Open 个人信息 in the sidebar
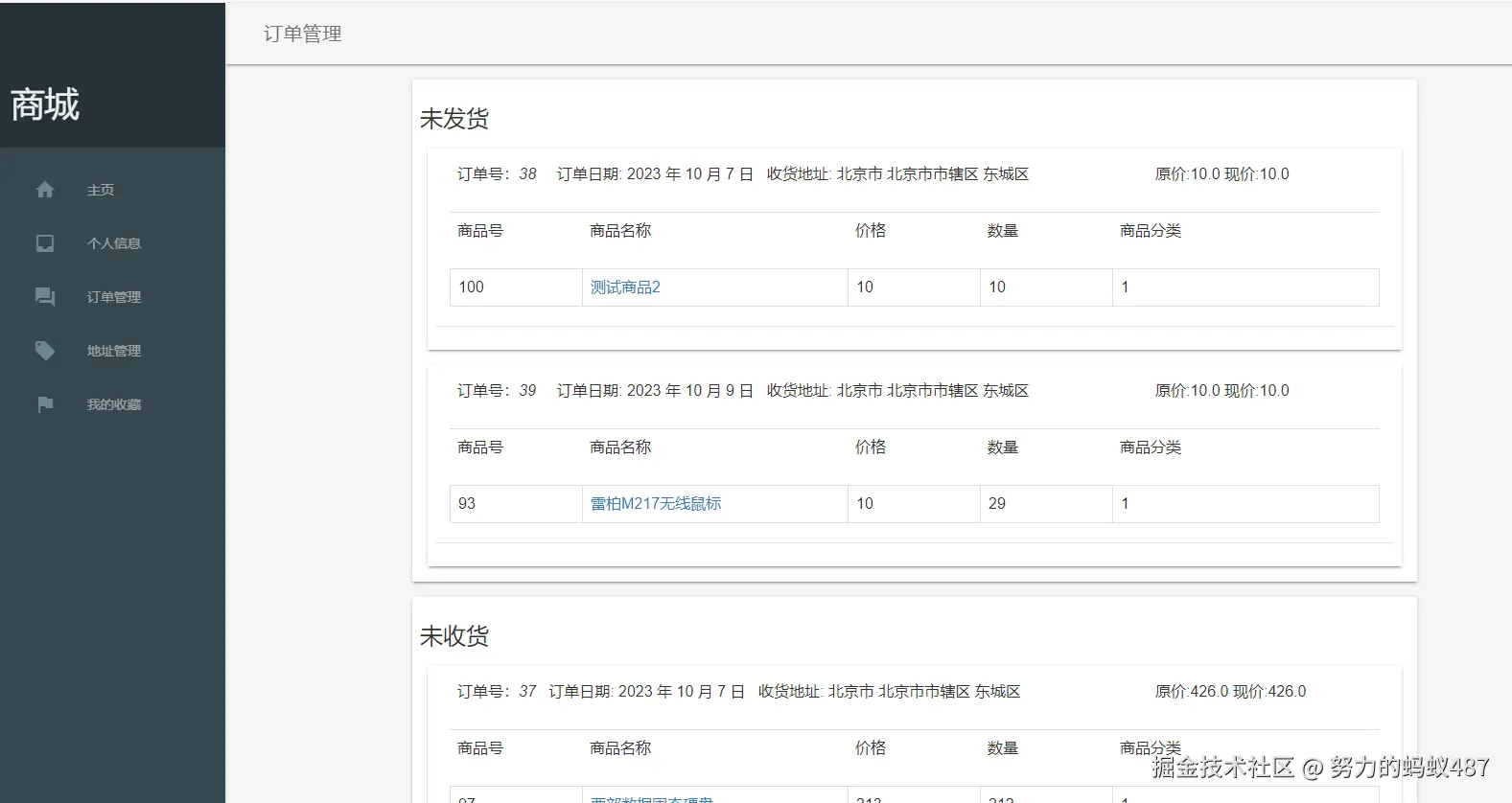 (x=114, y=243)
